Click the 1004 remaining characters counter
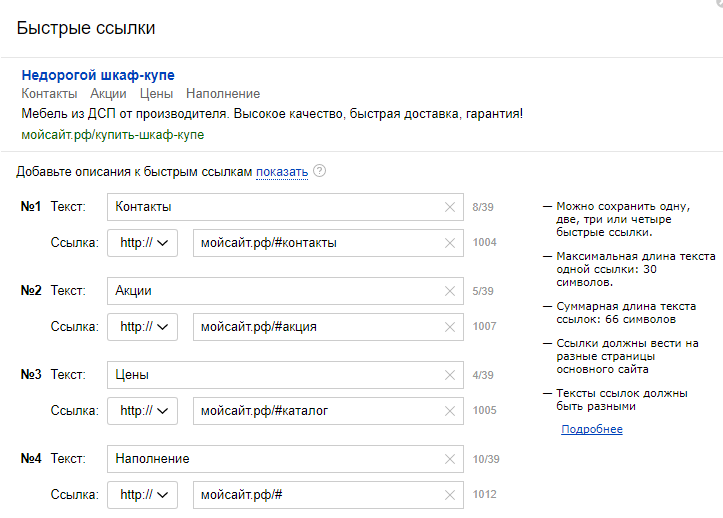The image size is (723, 518). pos(485,242)
